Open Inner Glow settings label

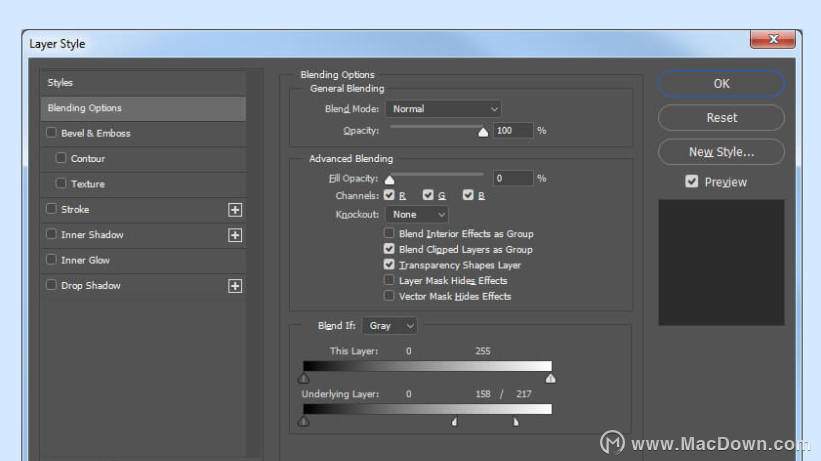point(85,260)
